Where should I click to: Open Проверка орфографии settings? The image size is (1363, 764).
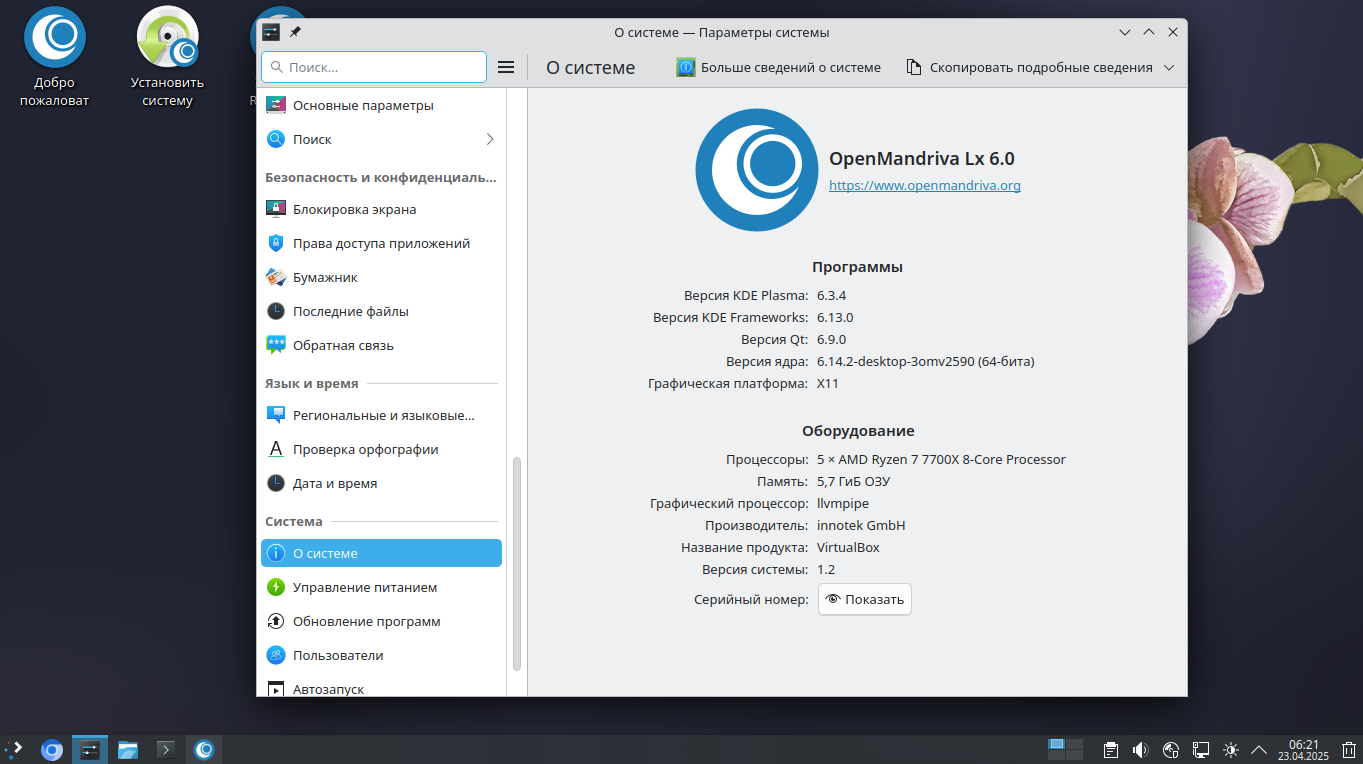point(381,449)
